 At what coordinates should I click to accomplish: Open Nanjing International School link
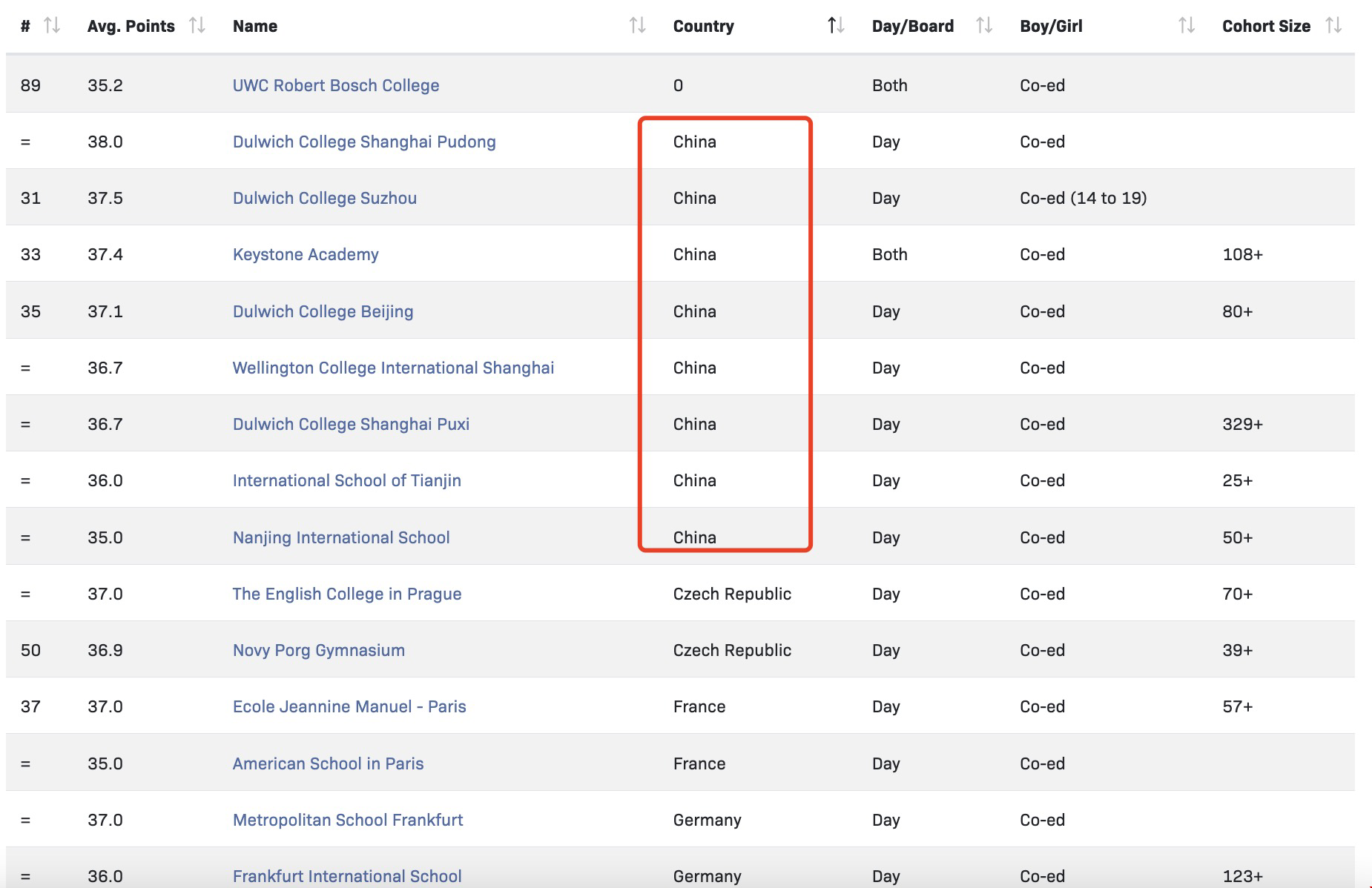[x=341, y=537]
